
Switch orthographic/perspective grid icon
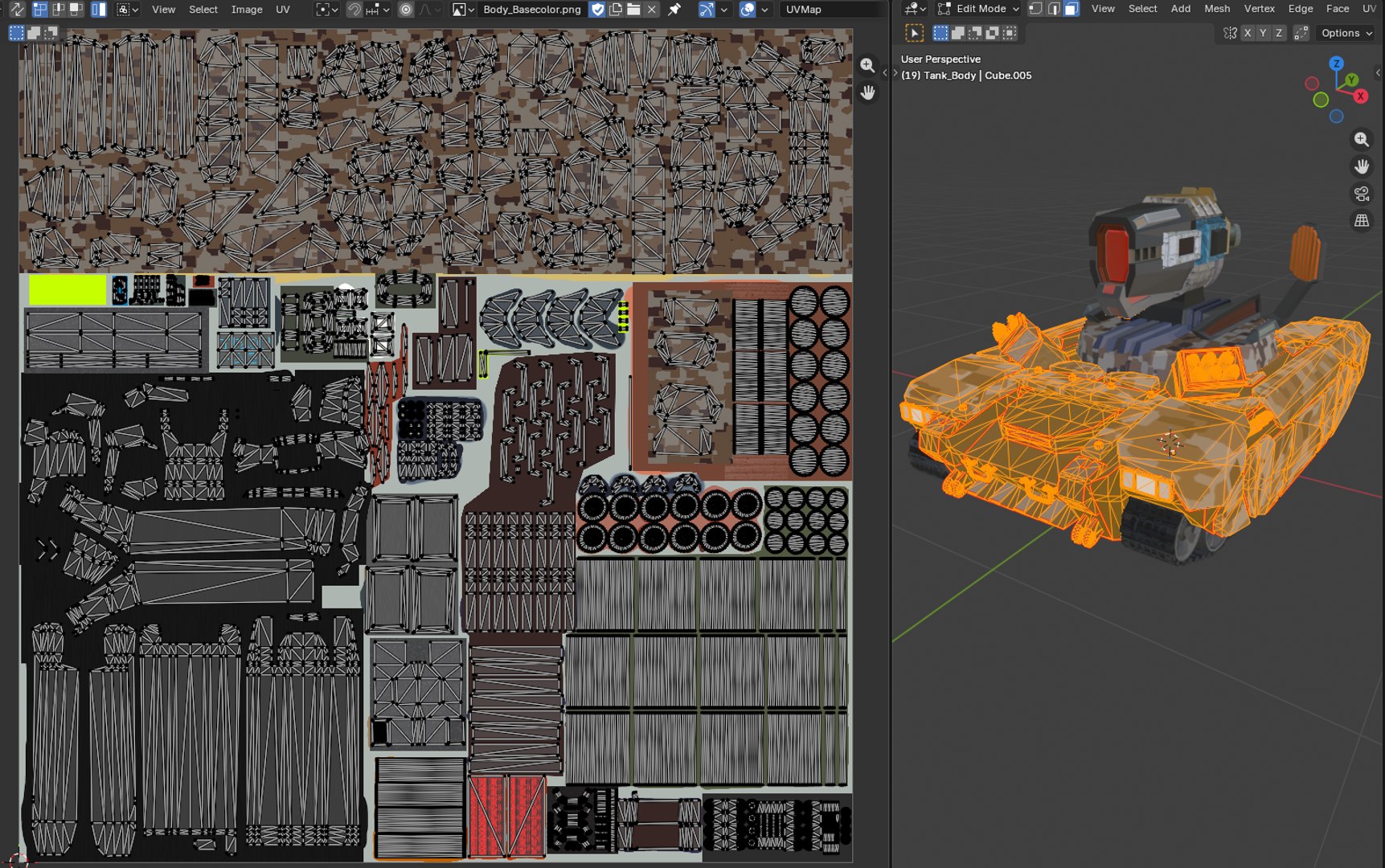(x=1361, y=221)
